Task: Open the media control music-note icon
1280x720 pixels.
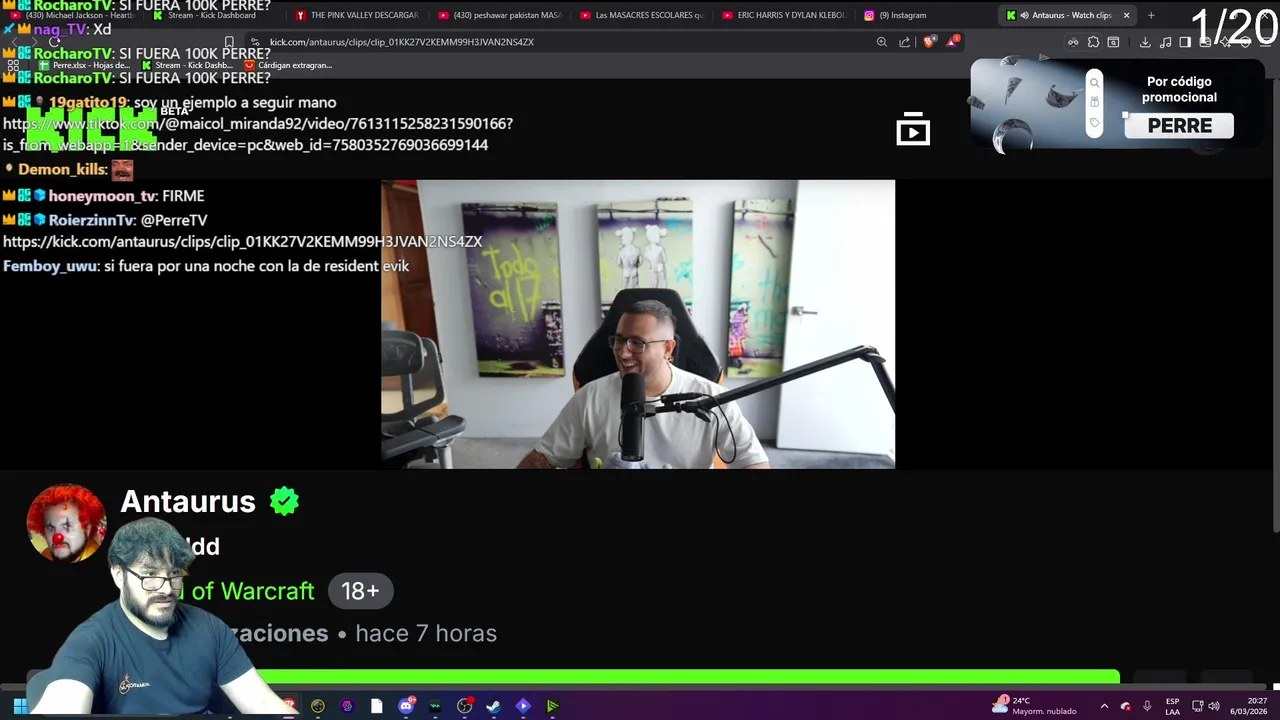Action: click(x=1165, y=42)
